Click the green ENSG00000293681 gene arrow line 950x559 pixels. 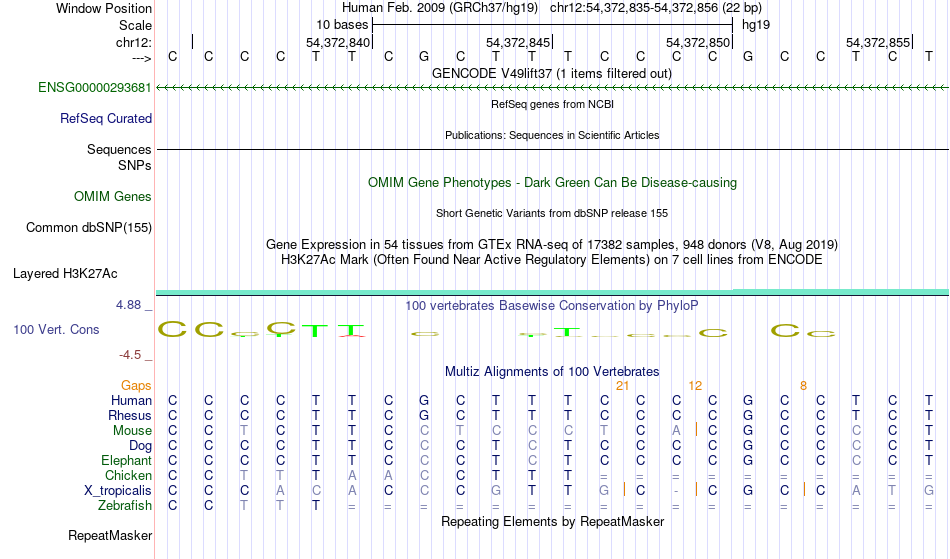pos(552,88)
